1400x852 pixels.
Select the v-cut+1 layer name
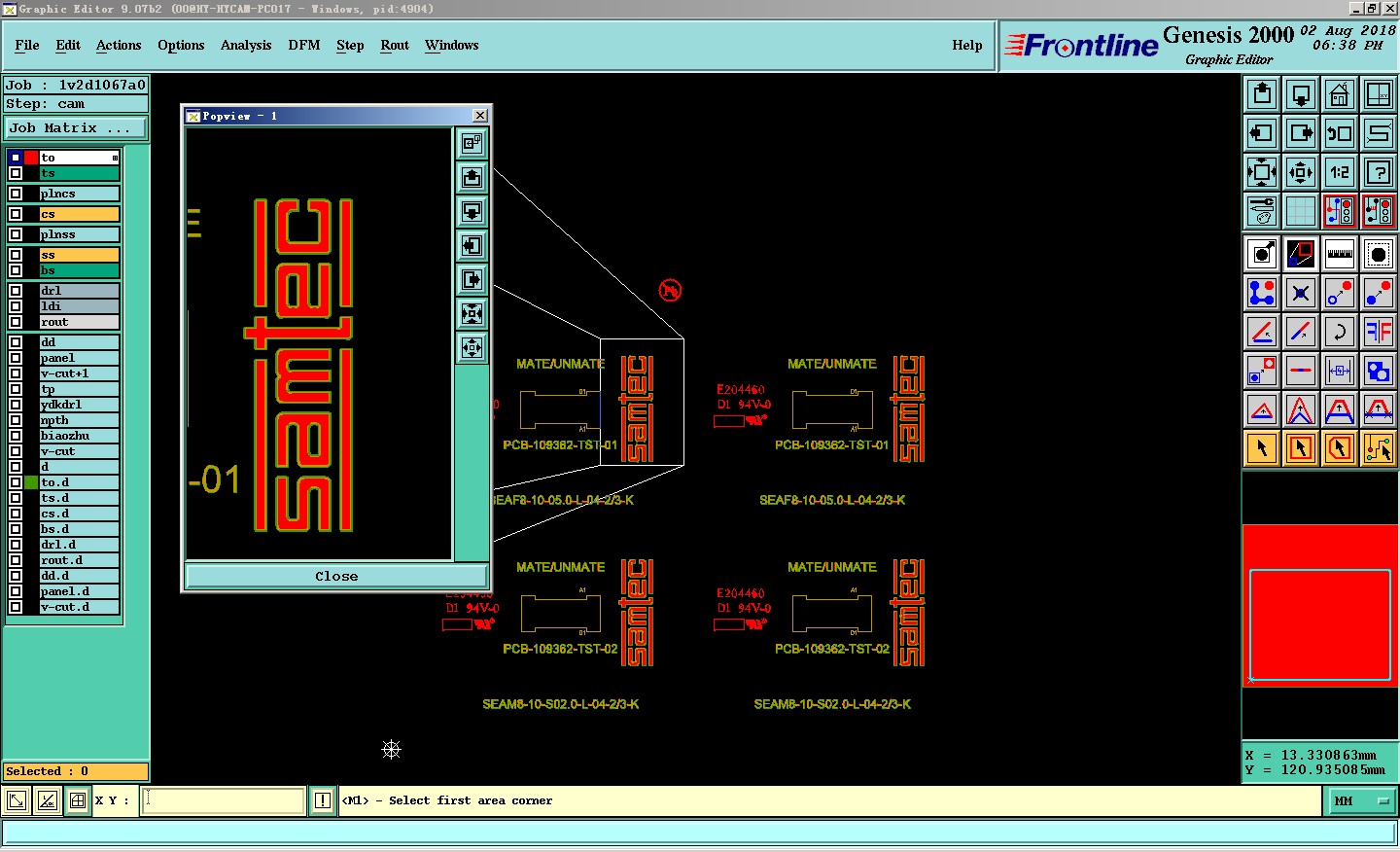click(79, 373)
